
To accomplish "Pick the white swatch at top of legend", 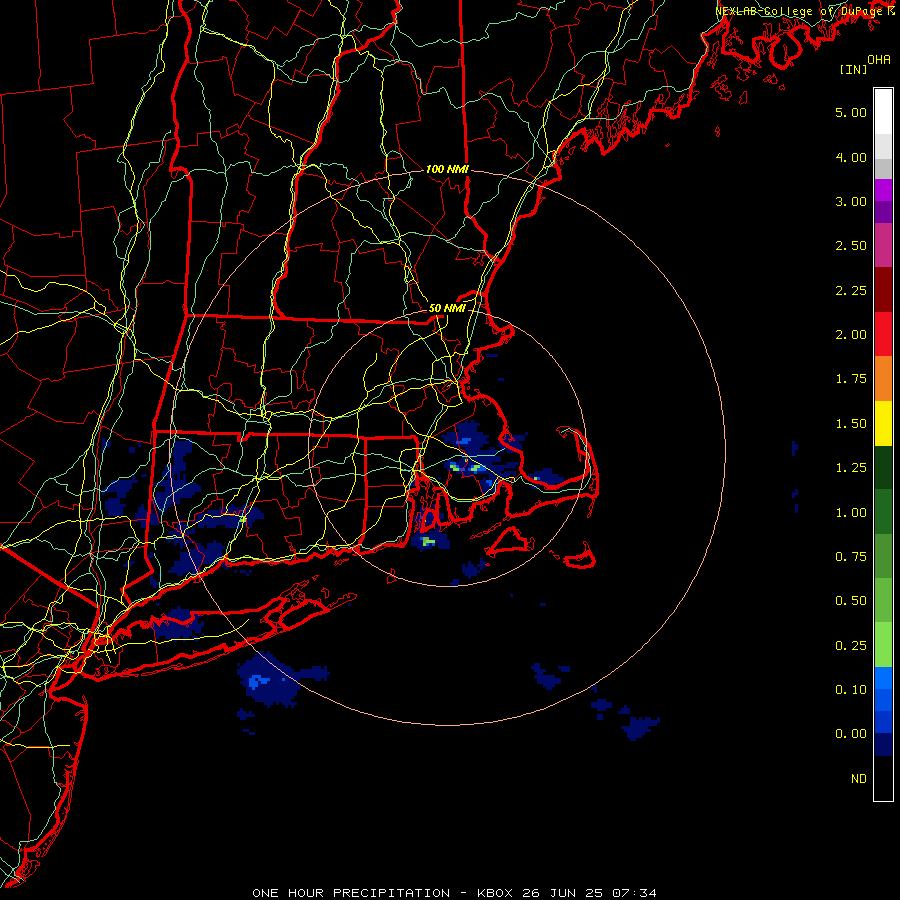I will pyautogui.click(x=883, y=112).
